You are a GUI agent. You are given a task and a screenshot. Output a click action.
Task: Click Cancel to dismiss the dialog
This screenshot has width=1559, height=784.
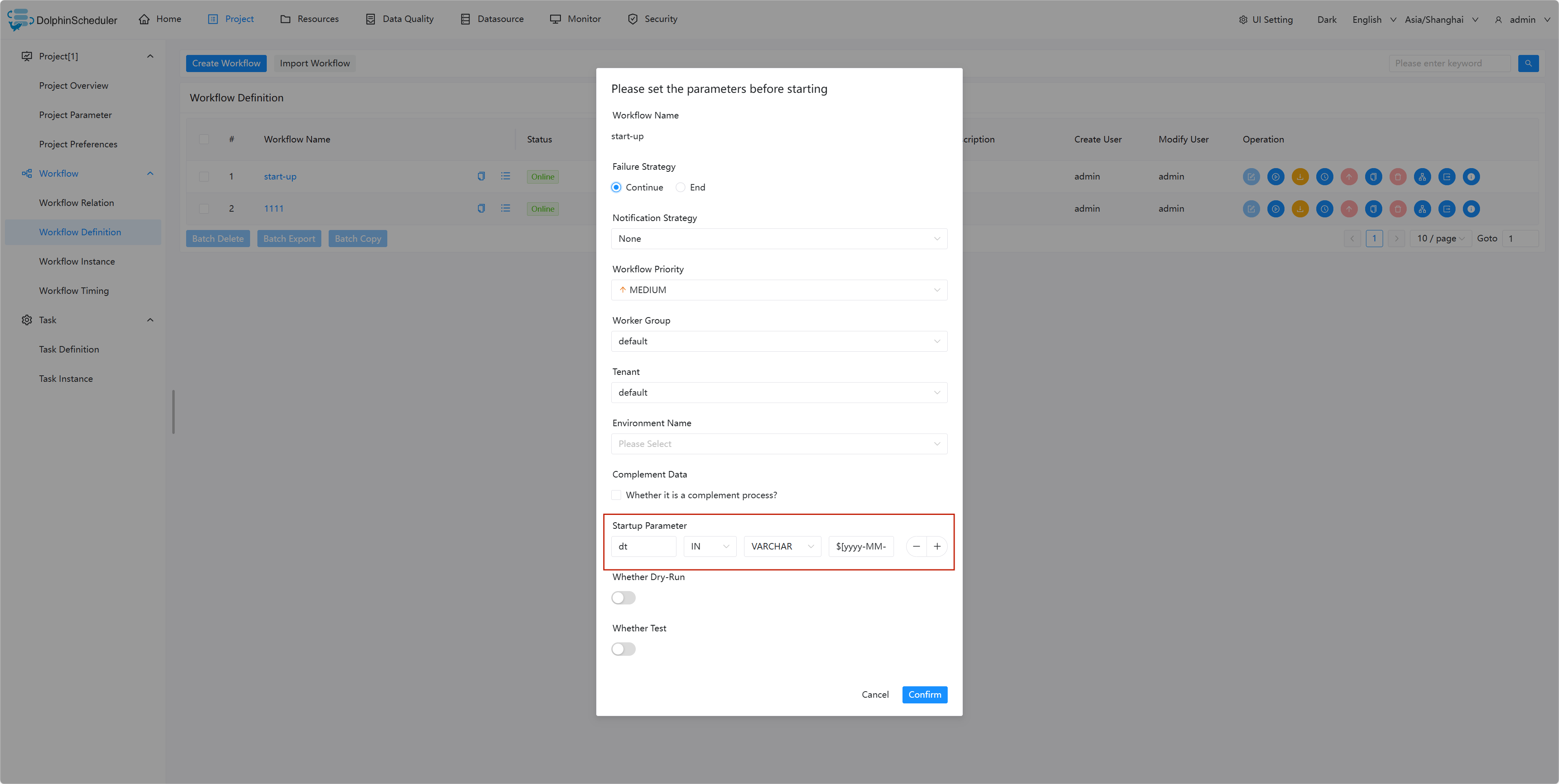874,694
